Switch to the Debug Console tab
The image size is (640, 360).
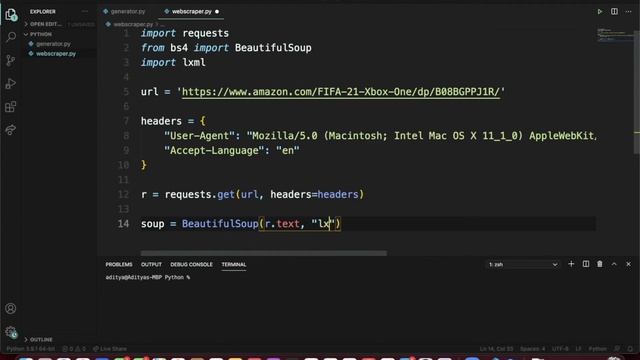[191, 264]
